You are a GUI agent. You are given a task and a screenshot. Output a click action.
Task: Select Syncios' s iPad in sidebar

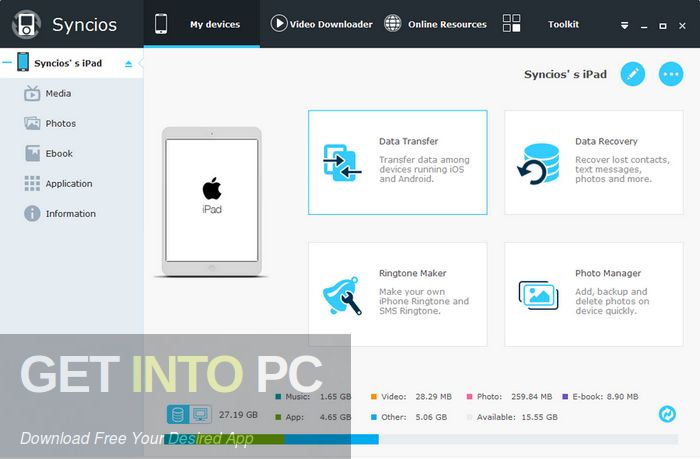[x=71, y=63]
